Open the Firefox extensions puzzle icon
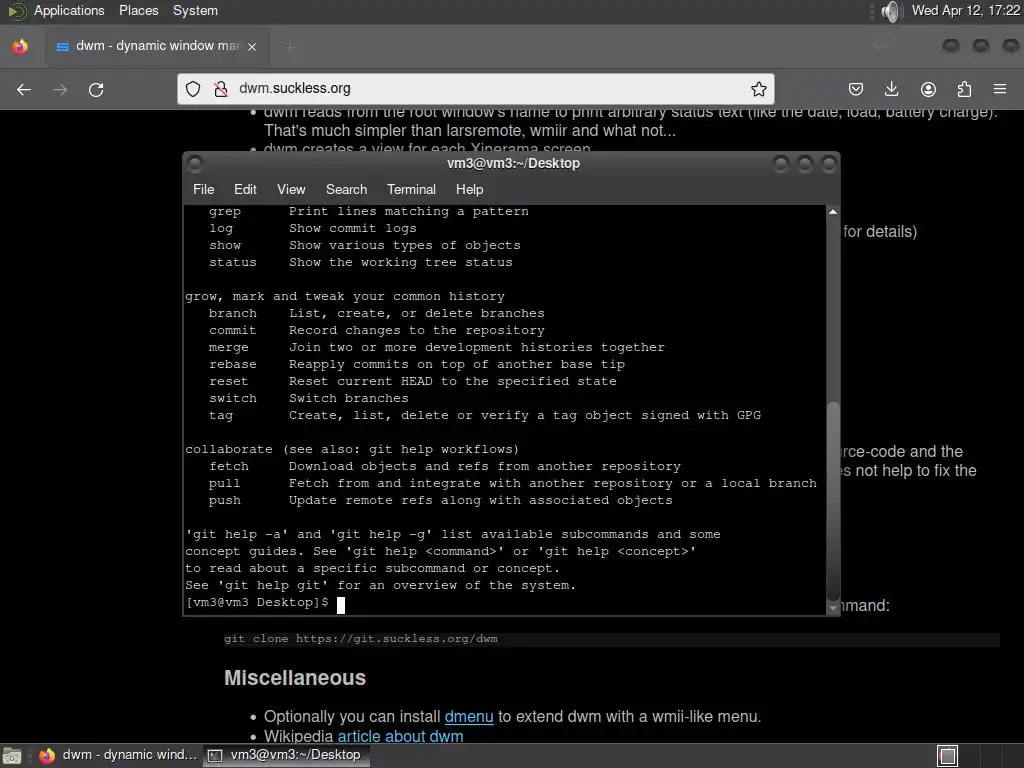The image size is (1024, 768). [x=964, y=89]
